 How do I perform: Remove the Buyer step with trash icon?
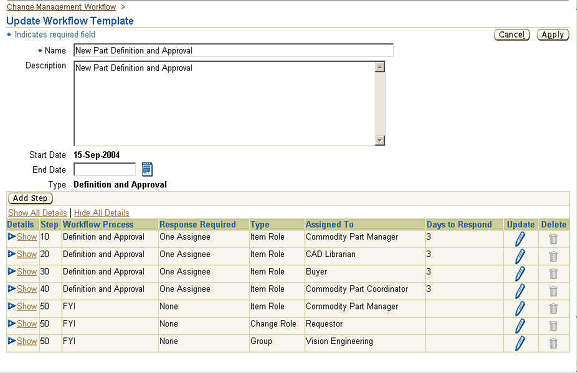point(553,274)
